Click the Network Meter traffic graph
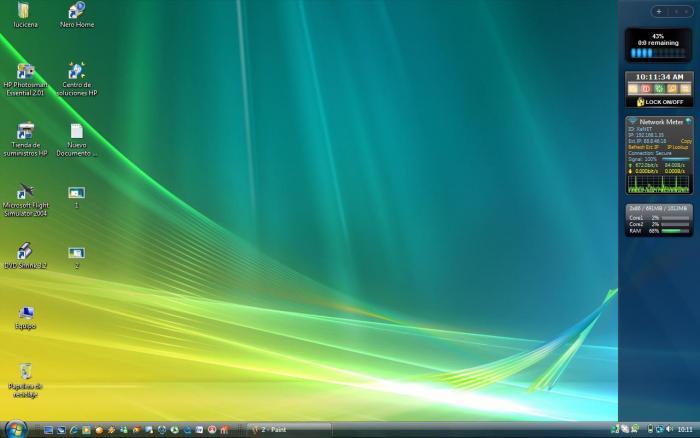Viewport: 700px width, 438px height. 658,184
